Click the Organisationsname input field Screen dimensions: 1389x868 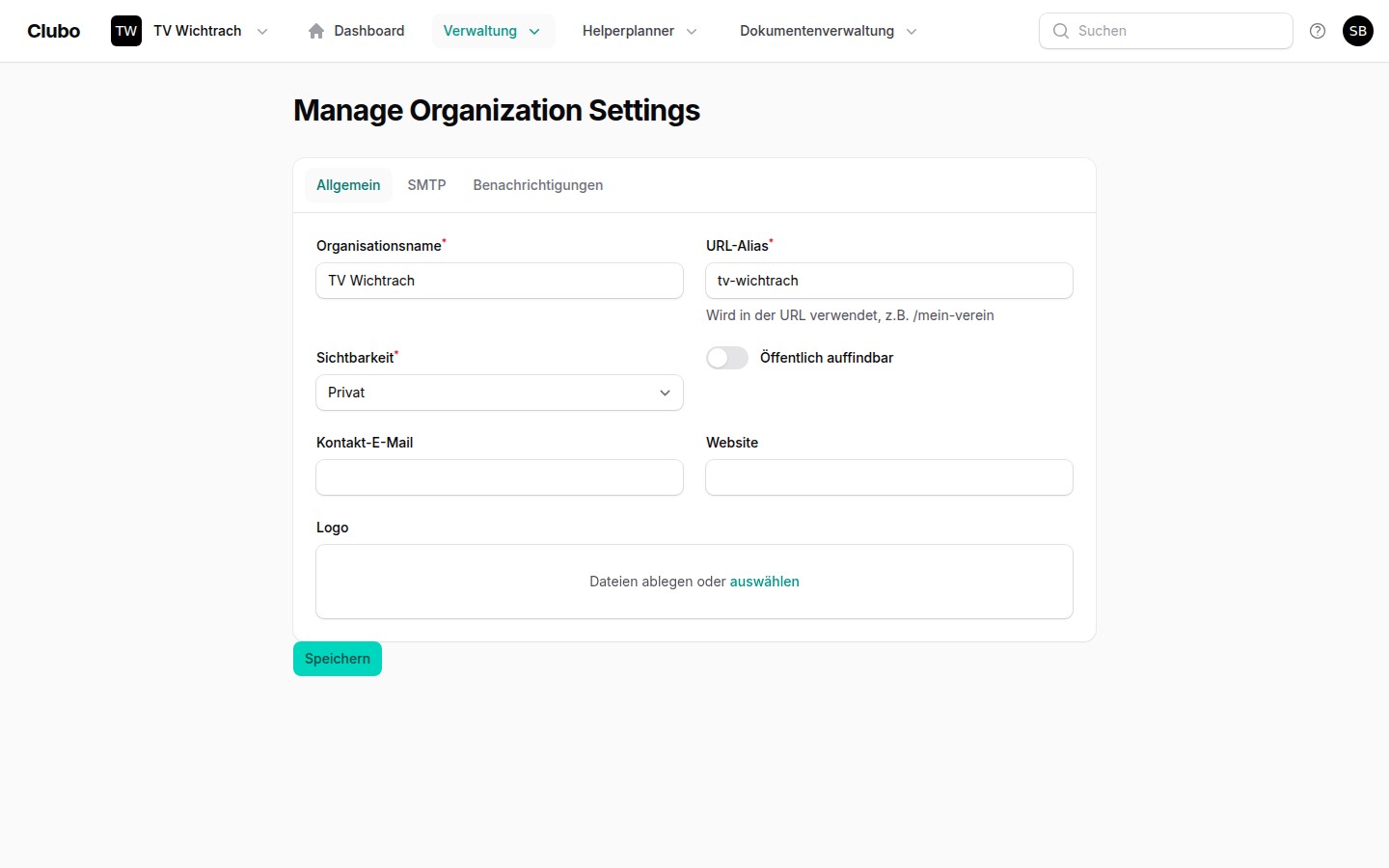(x=499, y=281)
